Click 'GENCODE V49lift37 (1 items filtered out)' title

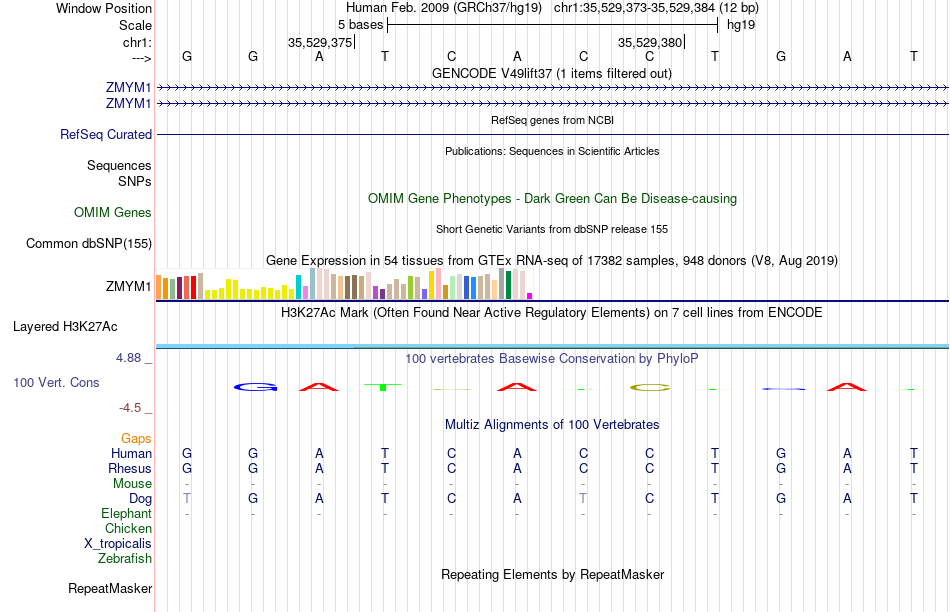tap(552, 73)
